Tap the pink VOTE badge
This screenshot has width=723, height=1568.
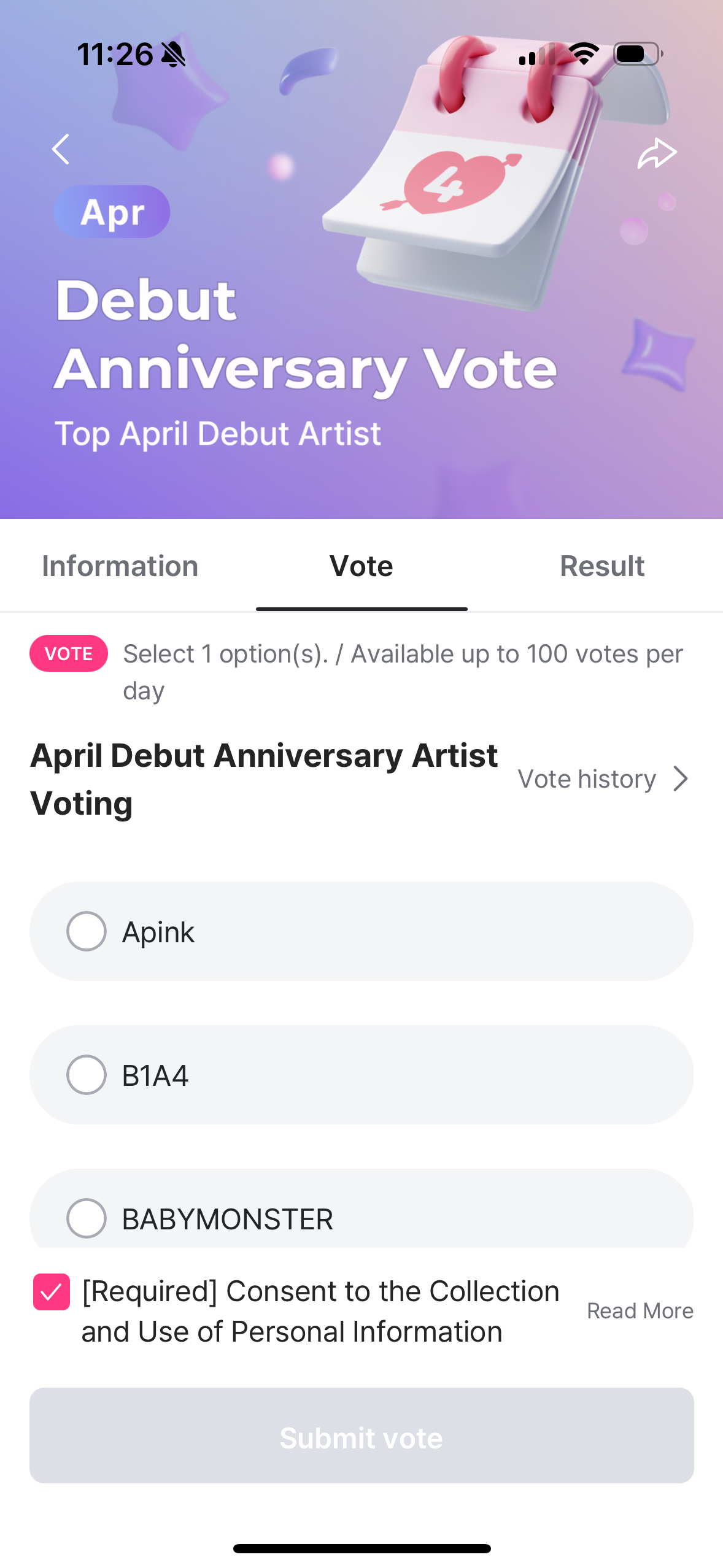69,653
